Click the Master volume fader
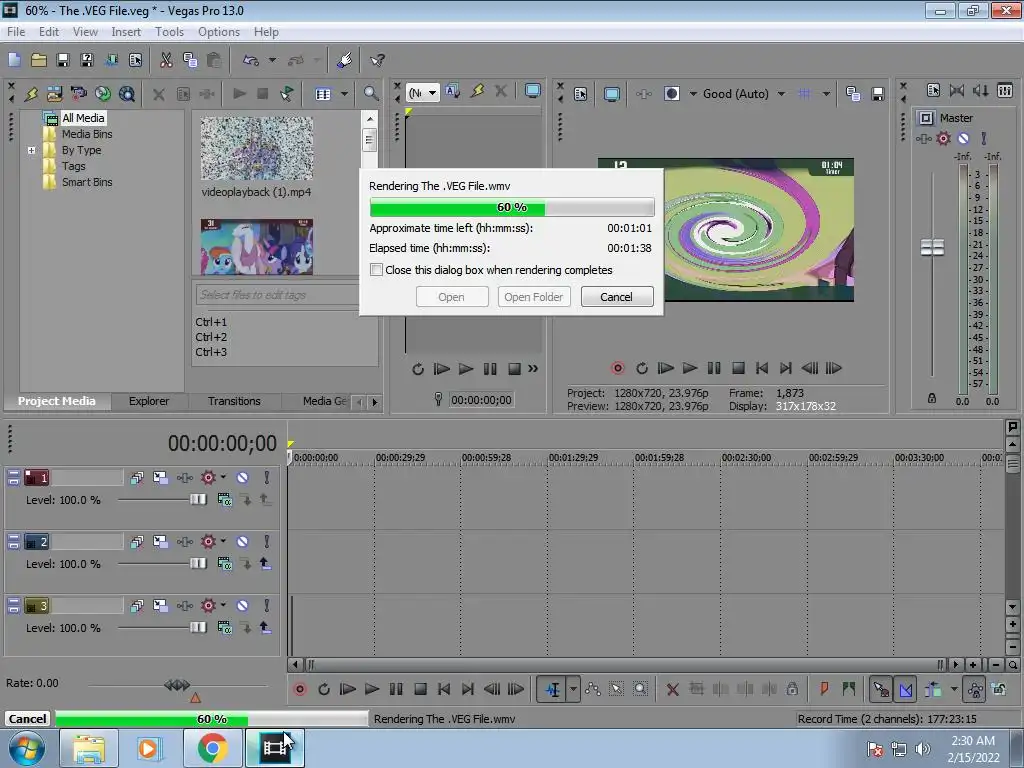The image size is (1024, 768). click(932, 248)
